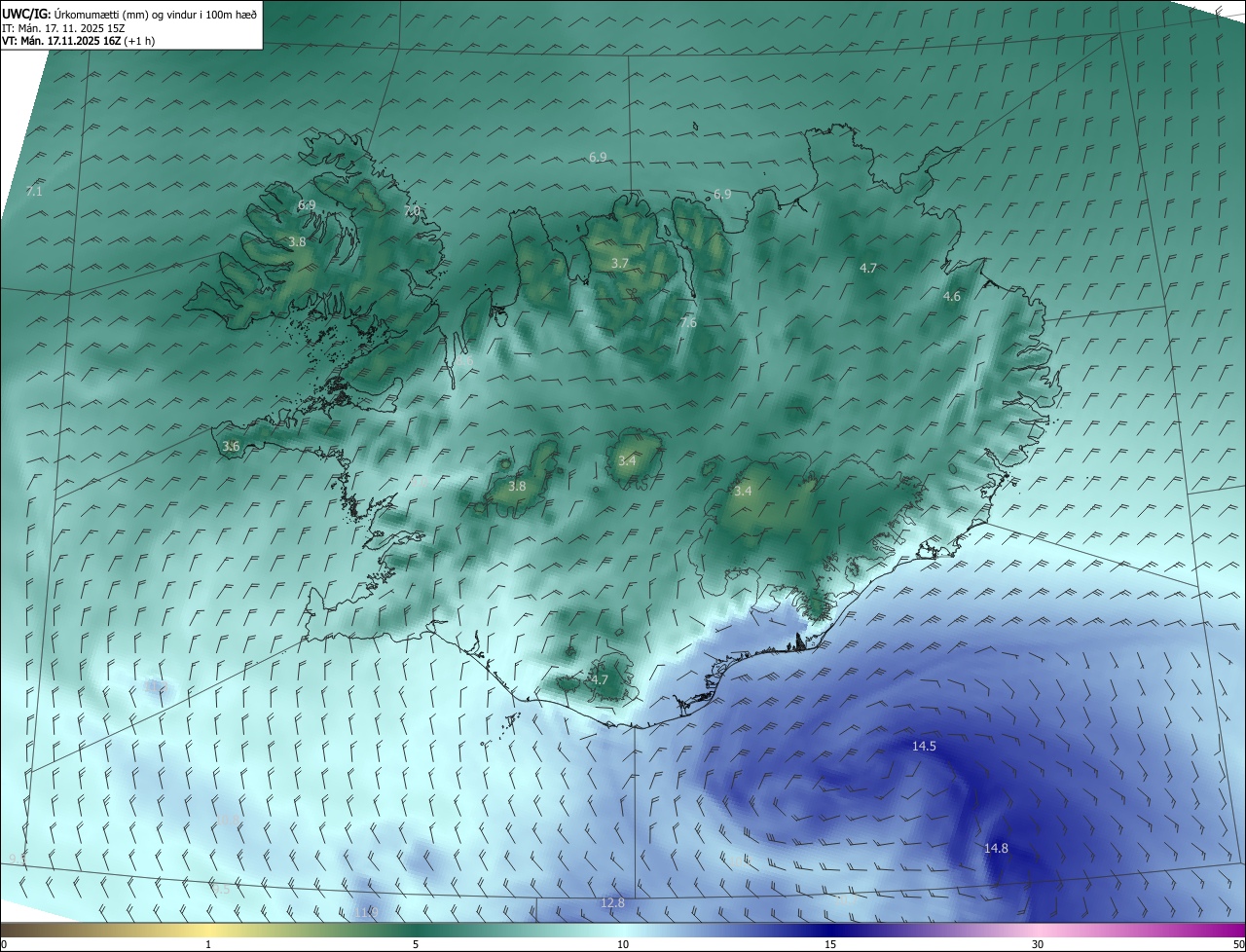Image resolution: width=1246 pixels, height=952 pixels.
Task: Click the 4.6 value label in the east
Action: tap(952, 296)
